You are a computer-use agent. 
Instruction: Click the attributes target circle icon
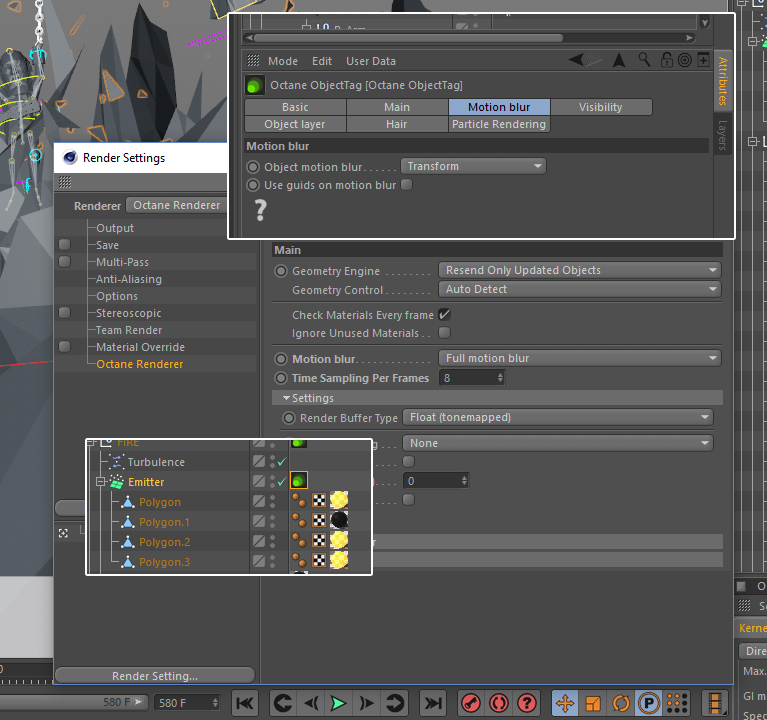[x=685, y=60]
